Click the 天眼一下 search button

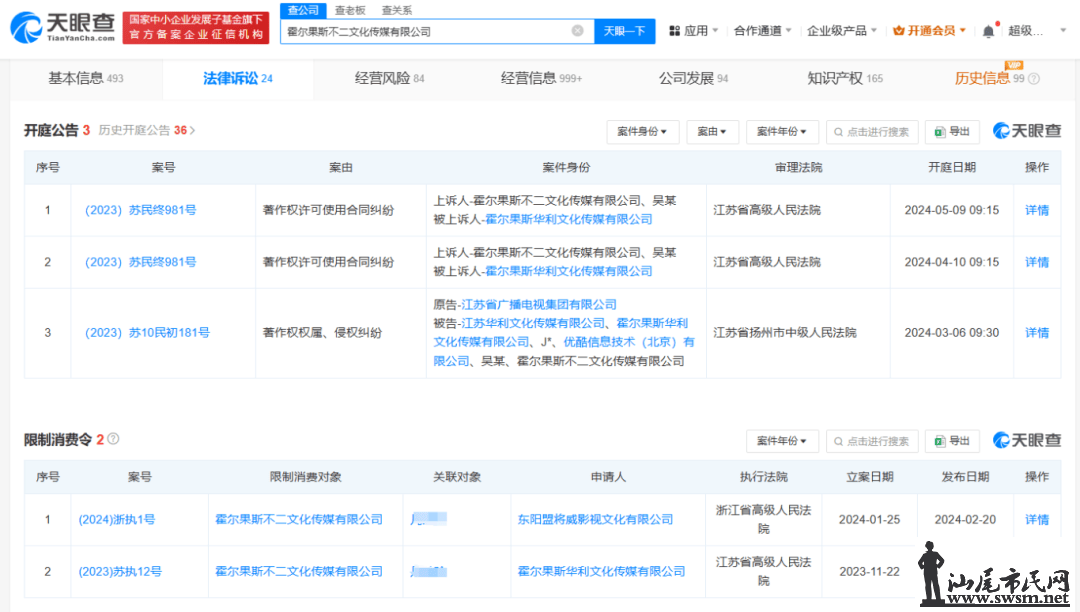[625, 31]
